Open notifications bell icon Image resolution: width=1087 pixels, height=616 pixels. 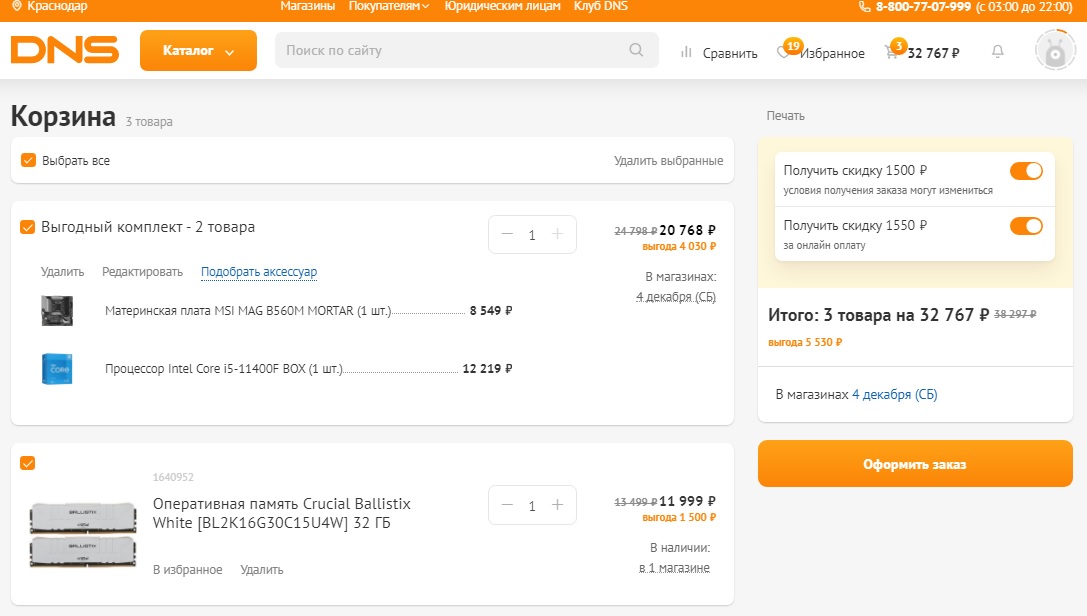(997, 52)
